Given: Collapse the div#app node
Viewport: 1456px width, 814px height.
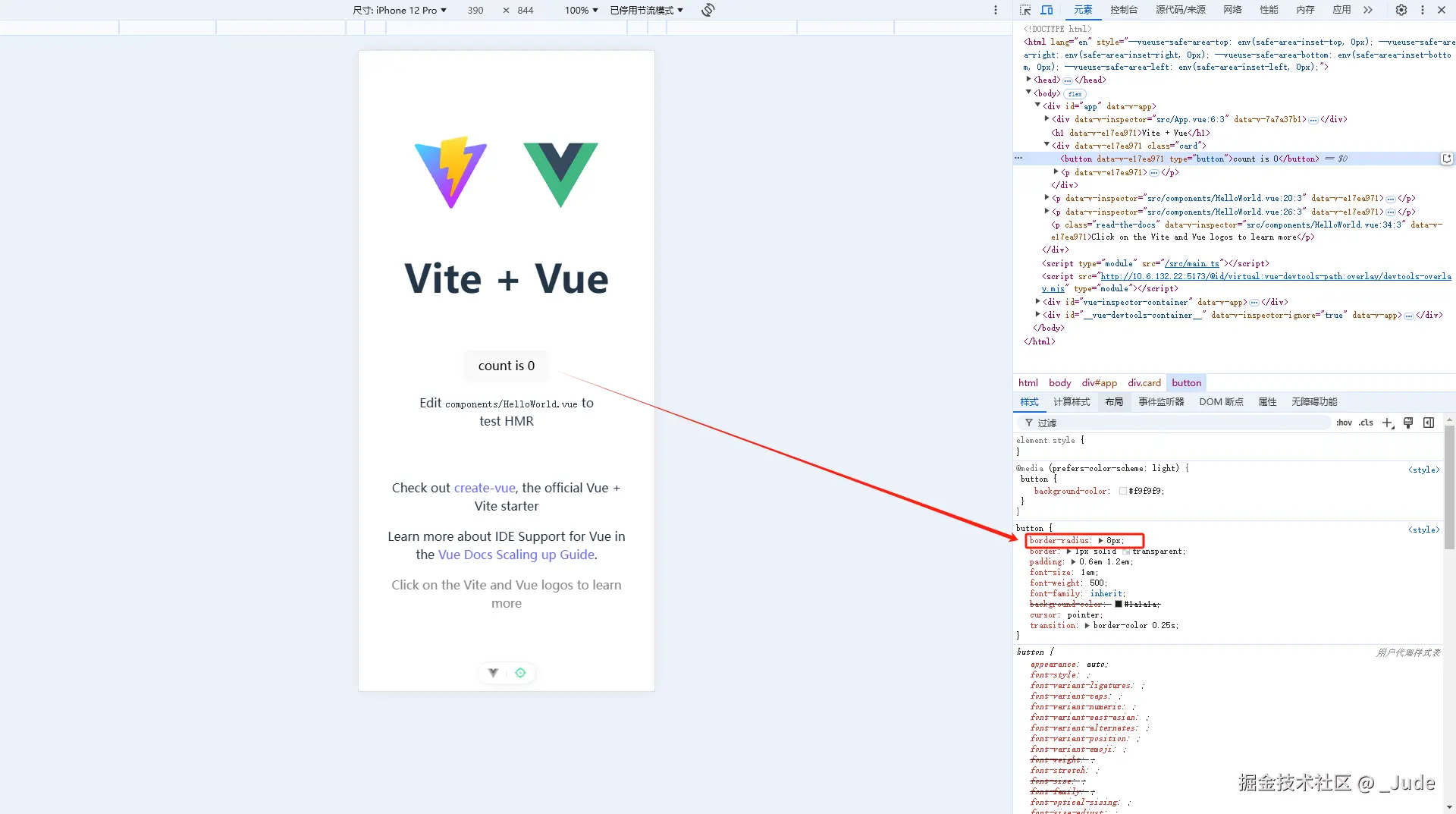Looking at the screenshot, I should (1038, 105).
